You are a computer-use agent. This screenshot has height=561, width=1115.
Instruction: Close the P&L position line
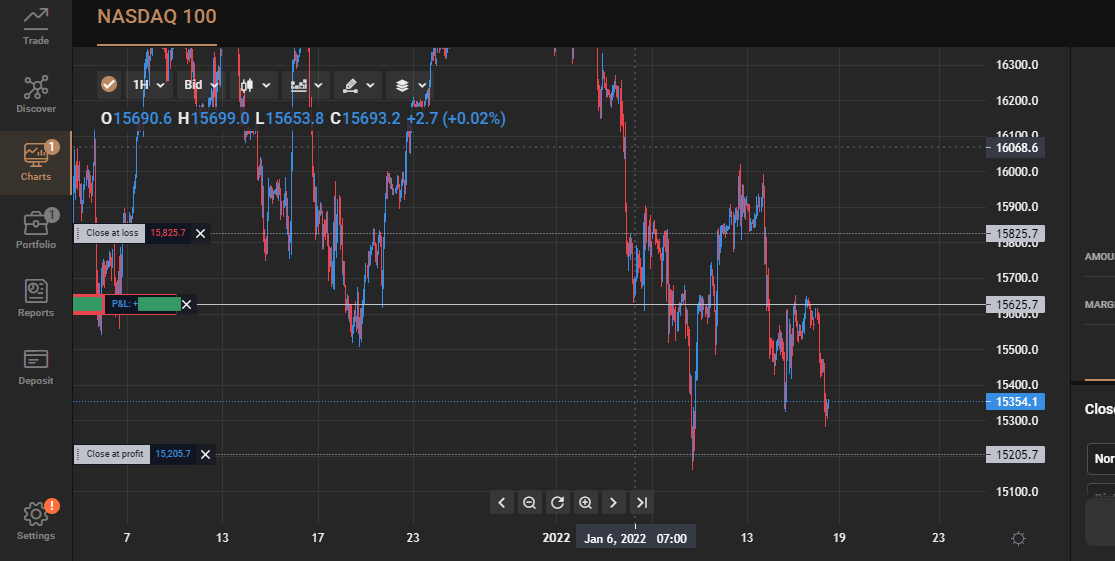tap(186, 304)
